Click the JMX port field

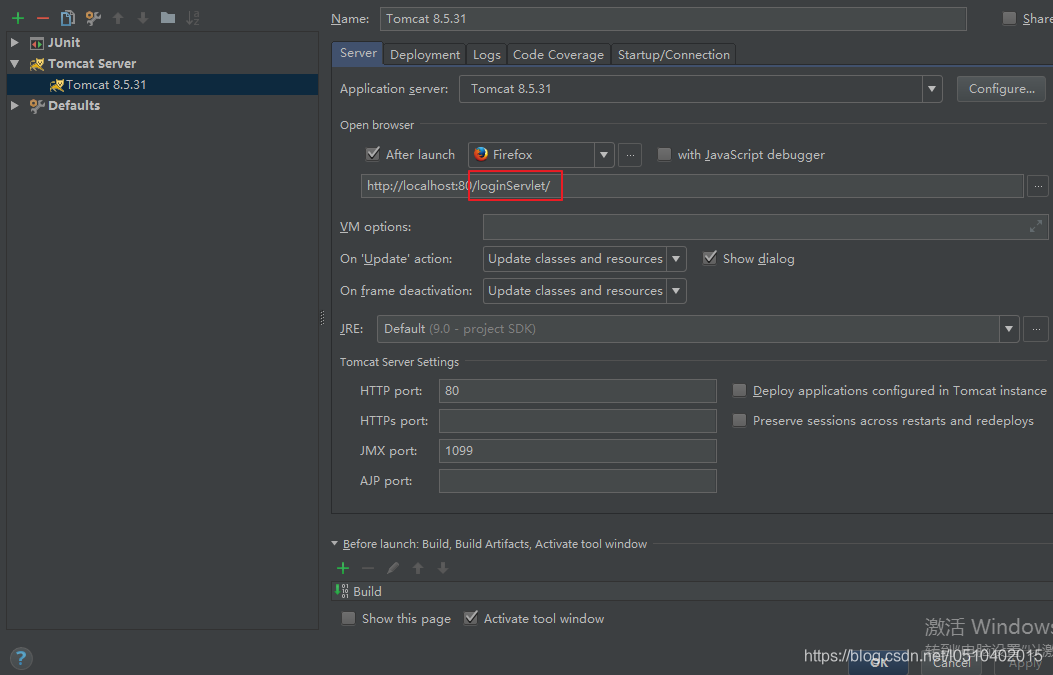[x=578, y=451]
